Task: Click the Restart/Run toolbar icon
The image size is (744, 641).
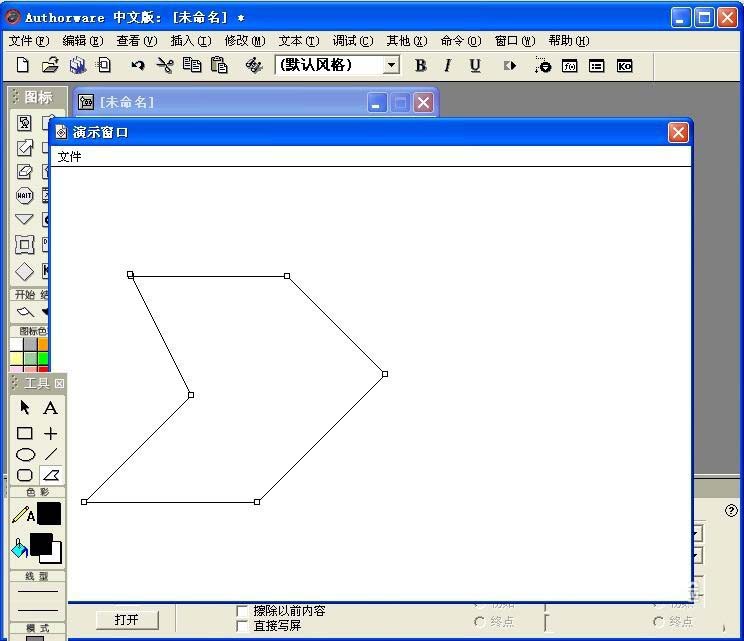Action: click(510, 65)
